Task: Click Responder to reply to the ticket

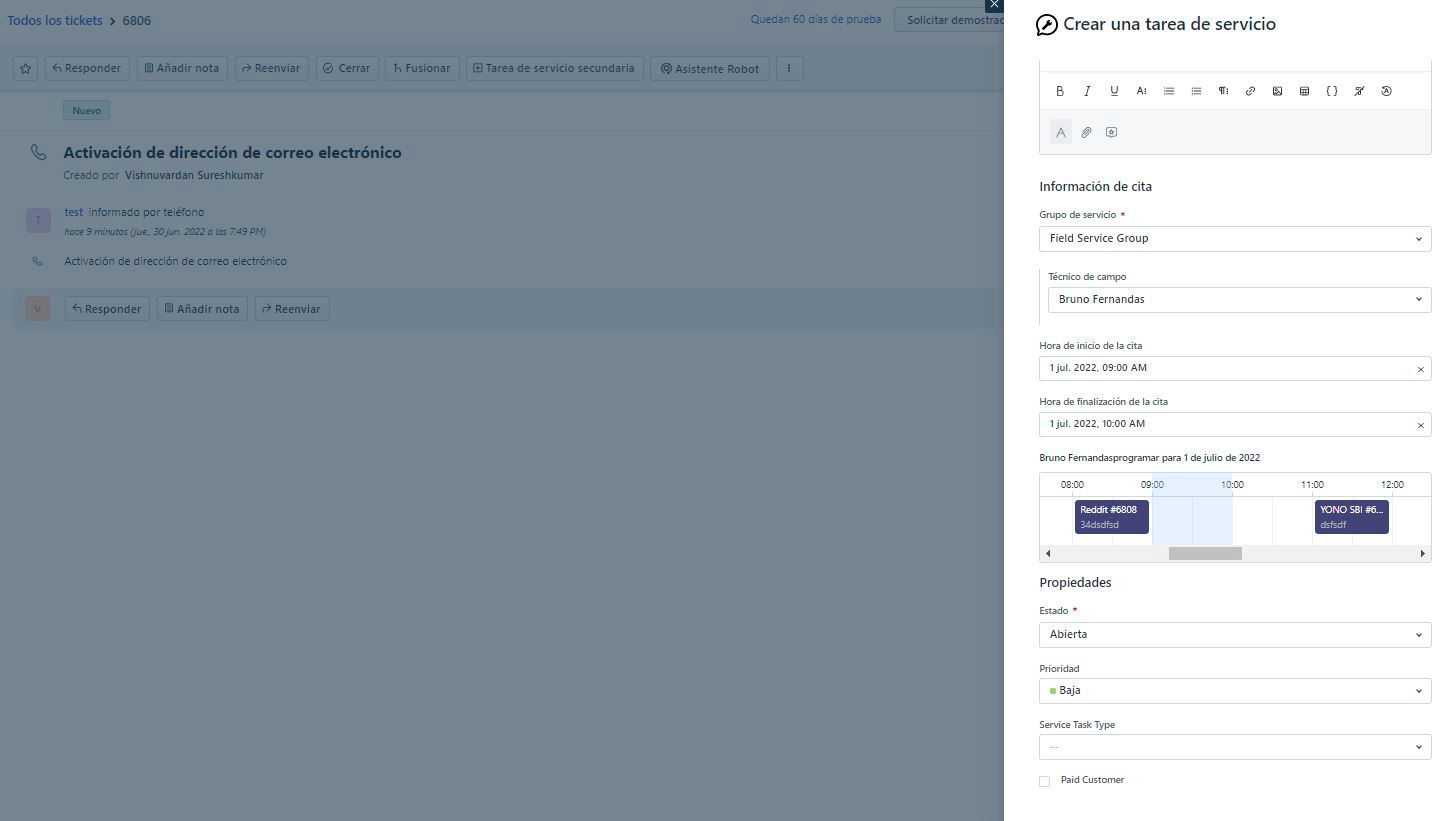Action: pyautogui.click(x=87, y=68)
